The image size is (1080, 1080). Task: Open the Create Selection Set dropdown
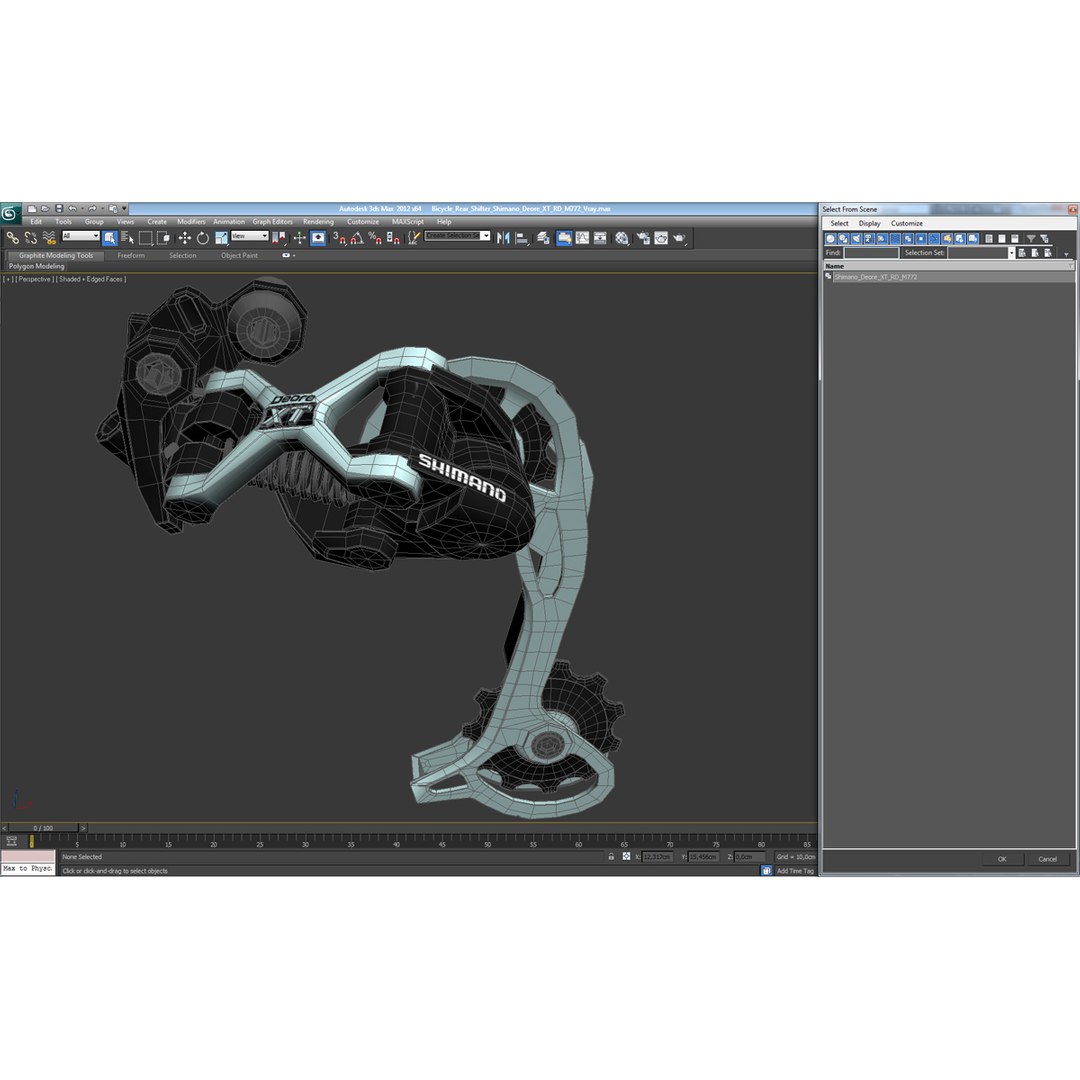tap(486, 236)
